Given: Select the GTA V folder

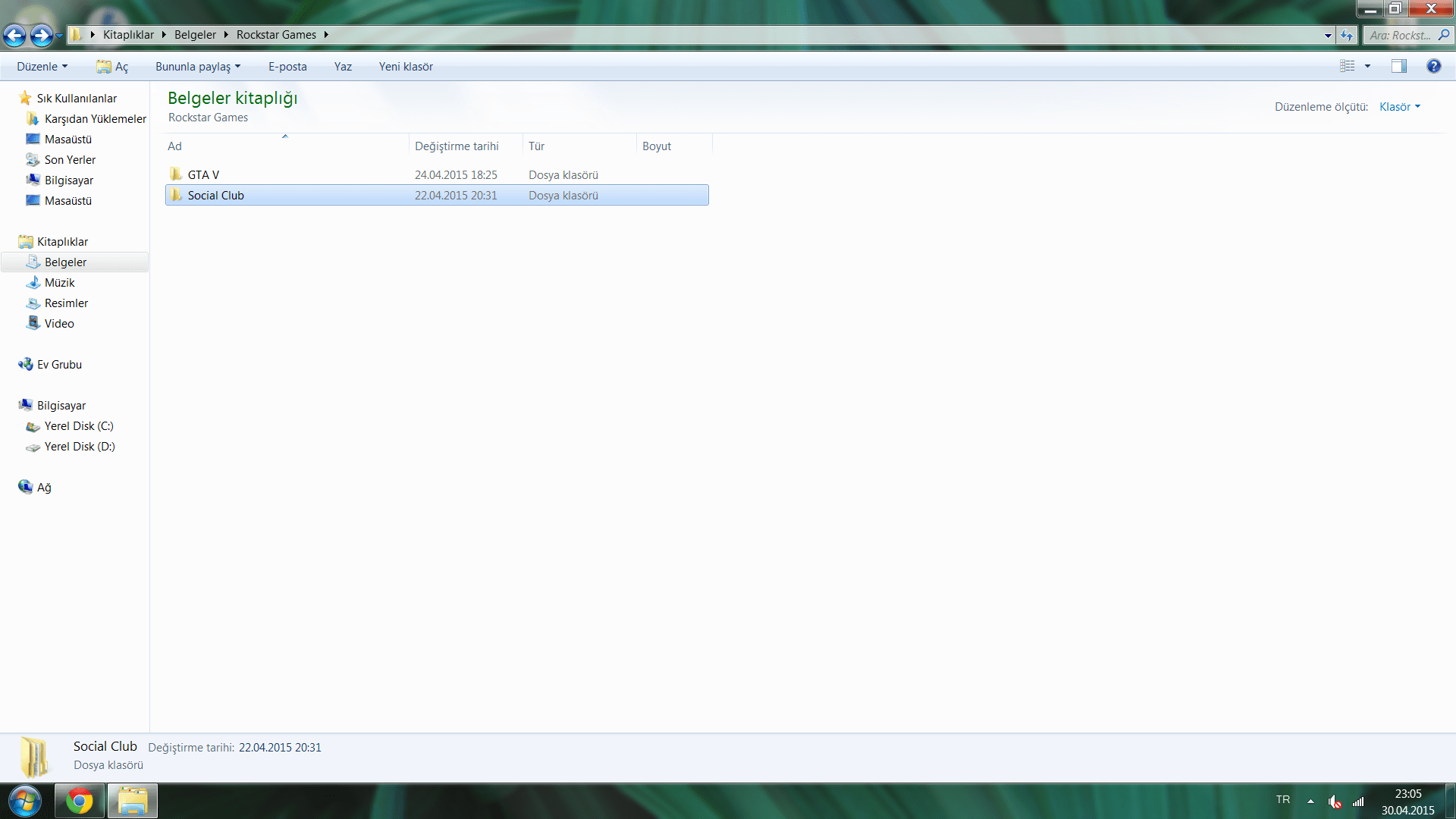Looking at the screenshot, I should pyautogui.click(x=203, y=175).
